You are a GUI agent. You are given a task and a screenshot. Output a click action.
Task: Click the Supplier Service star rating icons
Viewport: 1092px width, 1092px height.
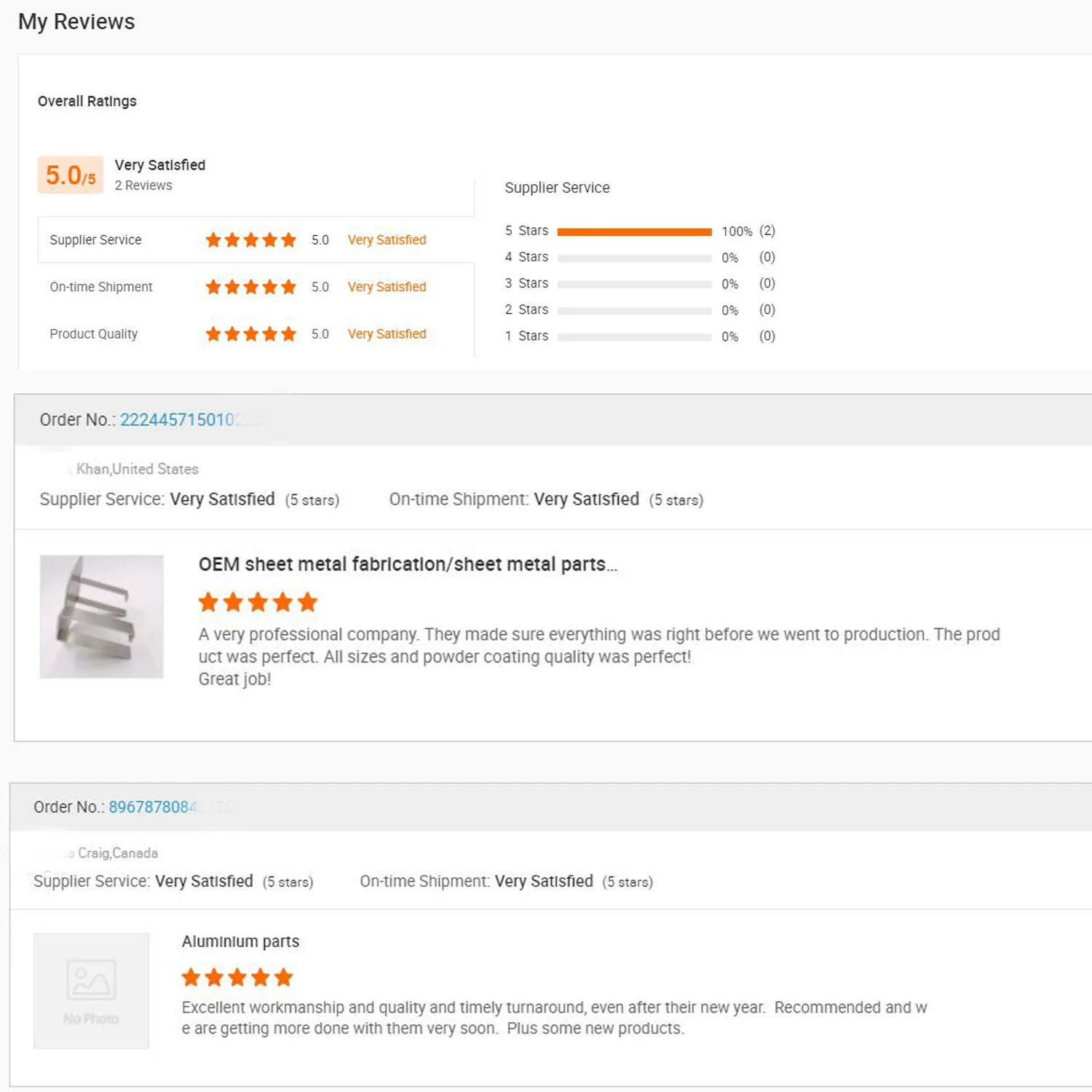(250, 240)
